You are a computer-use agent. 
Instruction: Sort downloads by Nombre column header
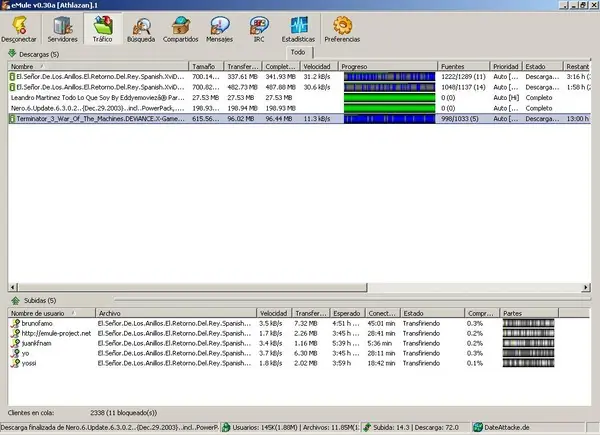pos(98,66)
